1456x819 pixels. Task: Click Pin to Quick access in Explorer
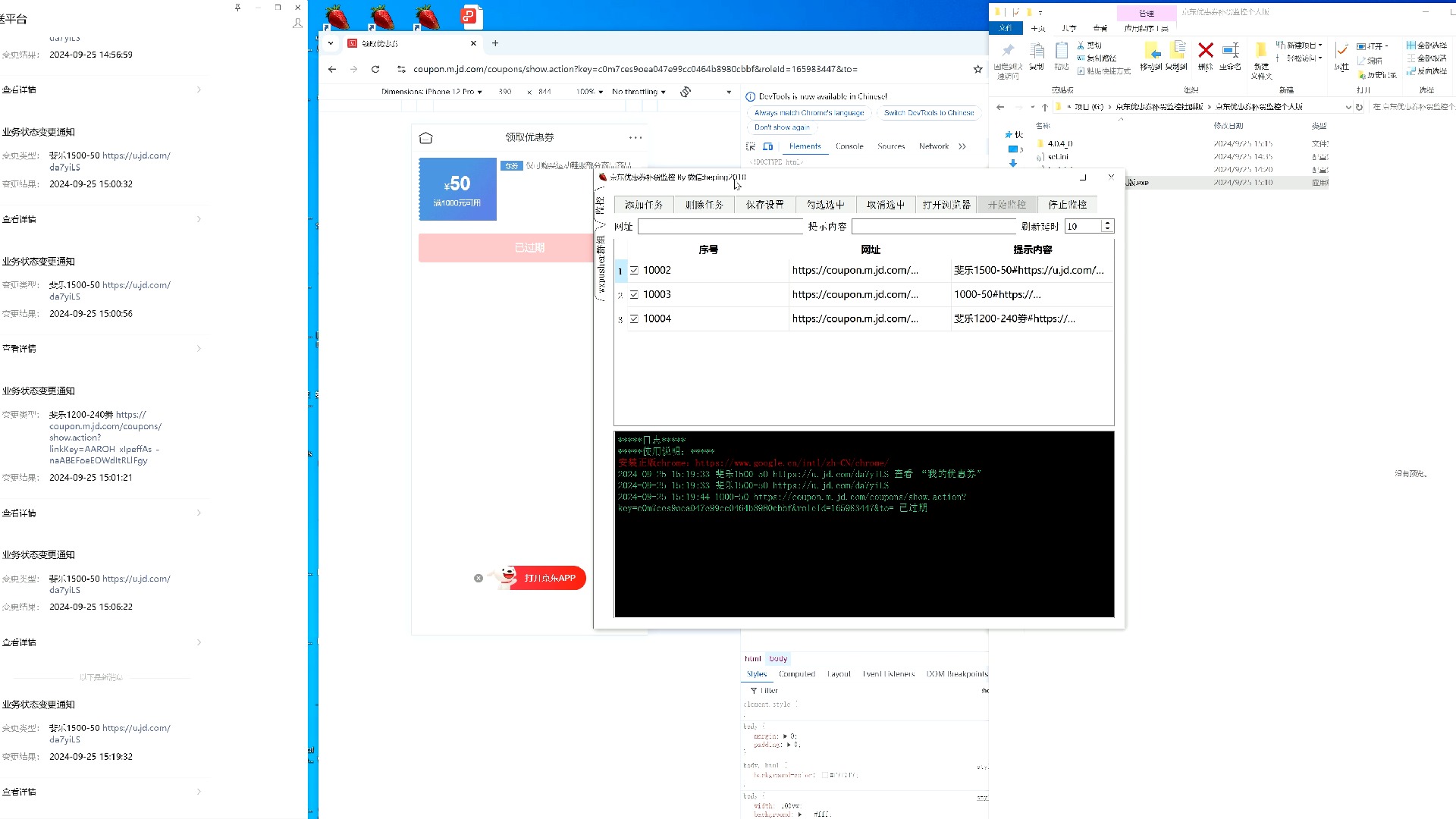(1008, 61)
